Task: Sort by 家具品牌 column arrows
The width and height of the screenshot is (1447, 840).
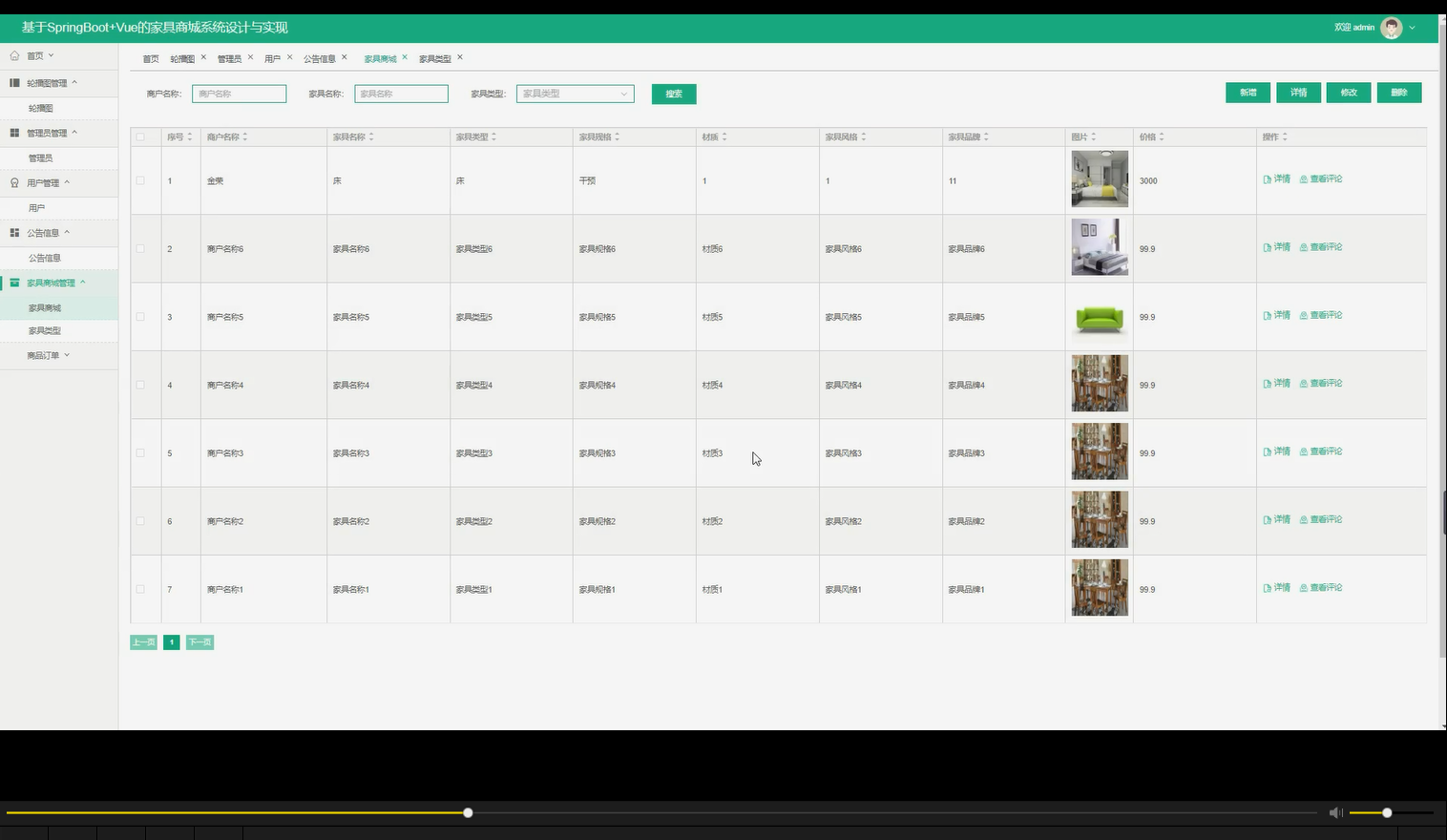Action: pos(986,136)
